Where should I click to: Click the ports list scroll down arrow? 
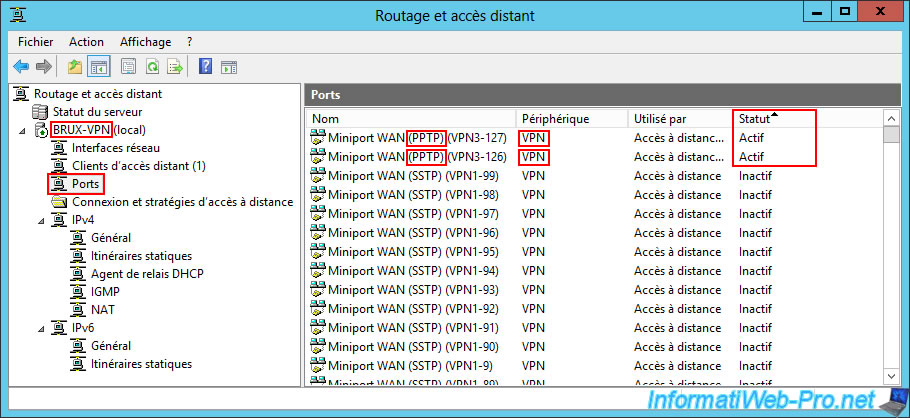[893, 375]
